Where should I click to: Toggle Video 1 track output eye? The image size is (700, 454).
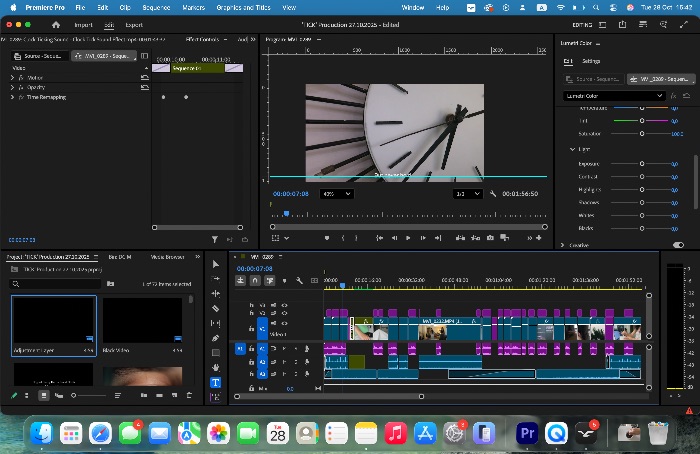pos(284,323)
